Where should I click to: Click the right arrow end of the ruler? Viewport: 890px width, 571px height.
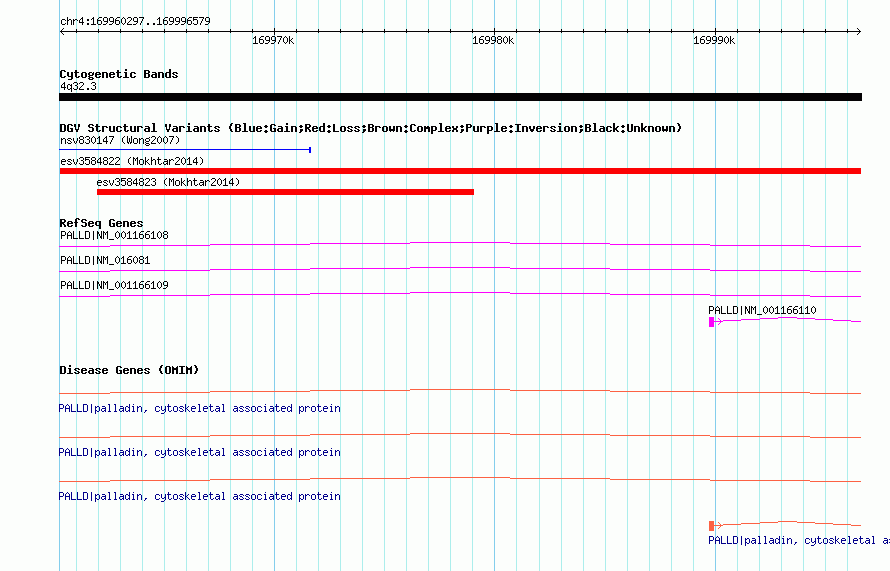(x=859, y=32)
